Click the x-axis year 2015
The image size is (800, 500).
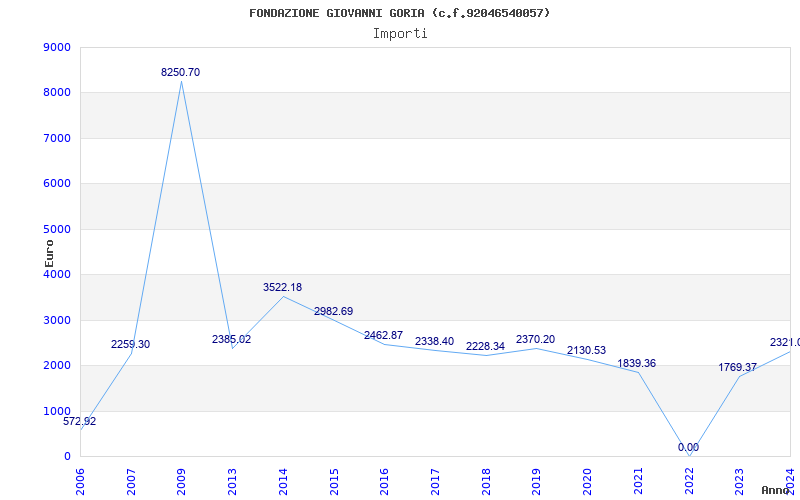[x=334, y=482]
